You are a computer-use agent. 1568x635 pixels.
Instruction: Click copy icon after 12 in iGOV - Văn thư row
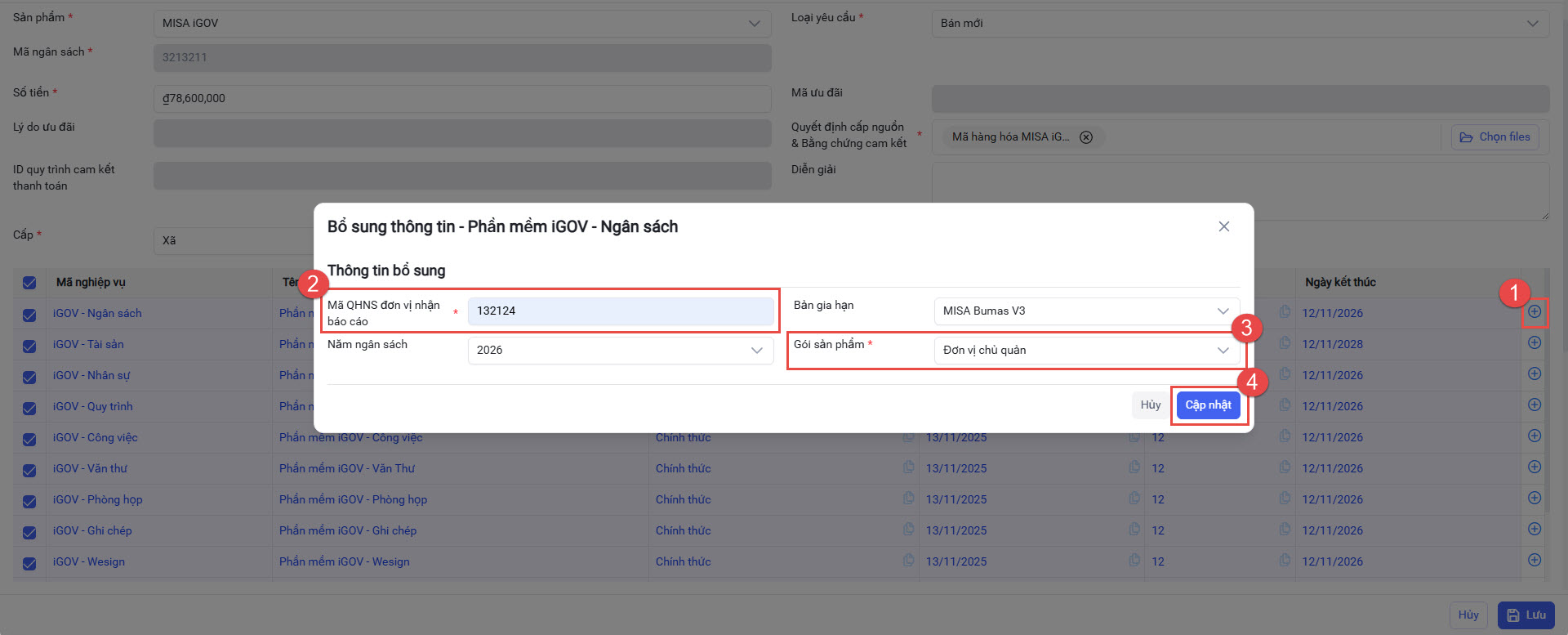1285,467
